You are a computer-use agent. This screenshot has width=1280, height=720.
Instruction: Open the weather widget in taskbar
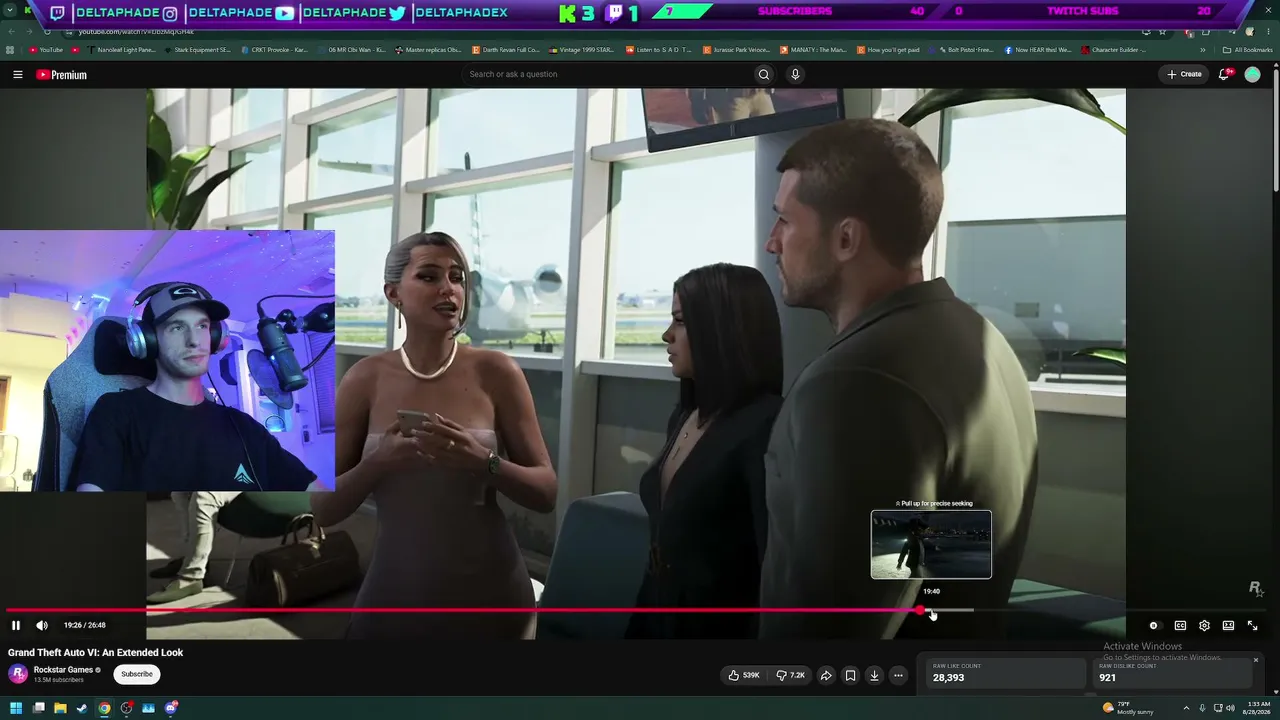pyautogui.click(x=1128, y=708)
